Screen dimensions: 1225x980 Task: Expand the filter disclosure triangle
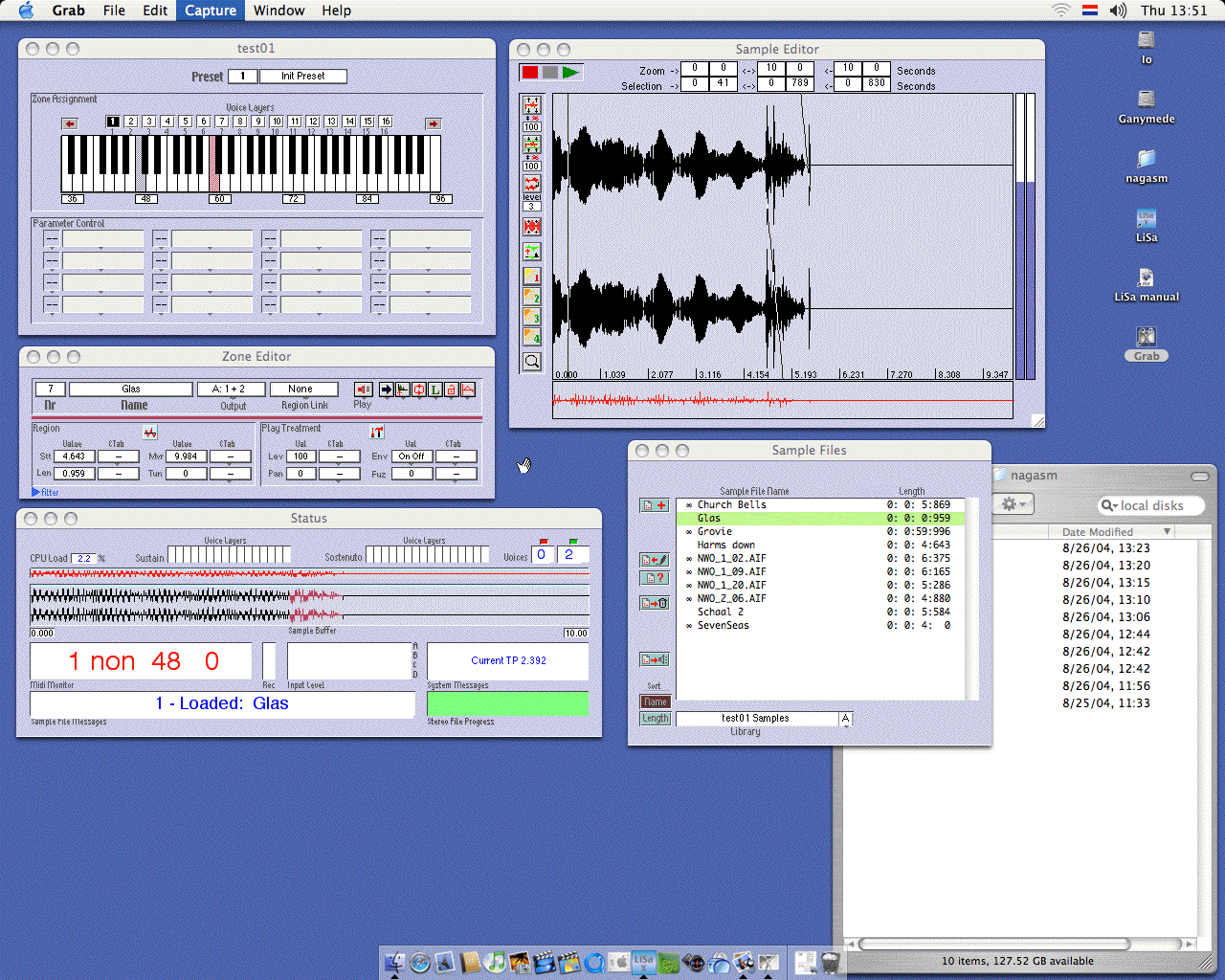coord(36,492)
